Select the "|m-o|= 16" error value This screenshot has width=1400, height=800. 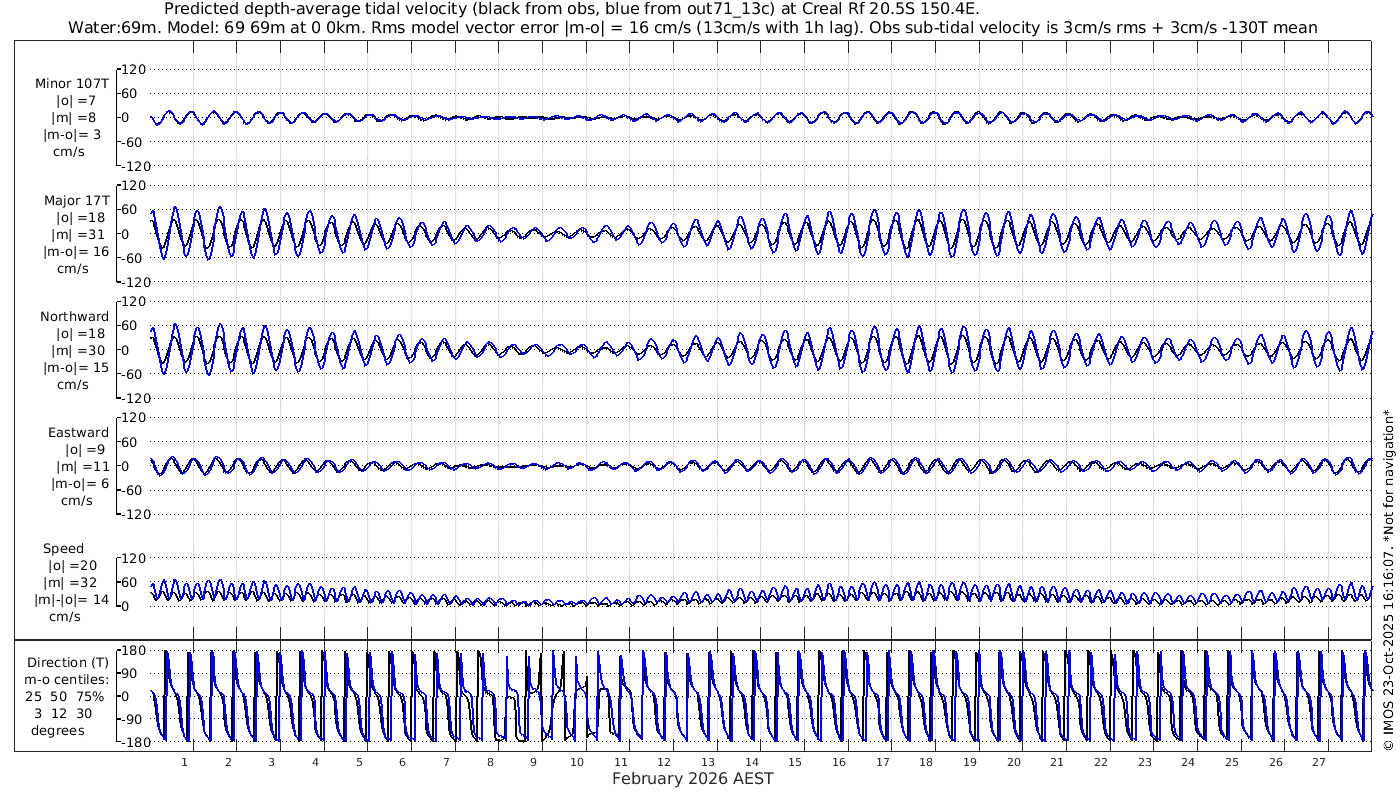pos(76,251)
